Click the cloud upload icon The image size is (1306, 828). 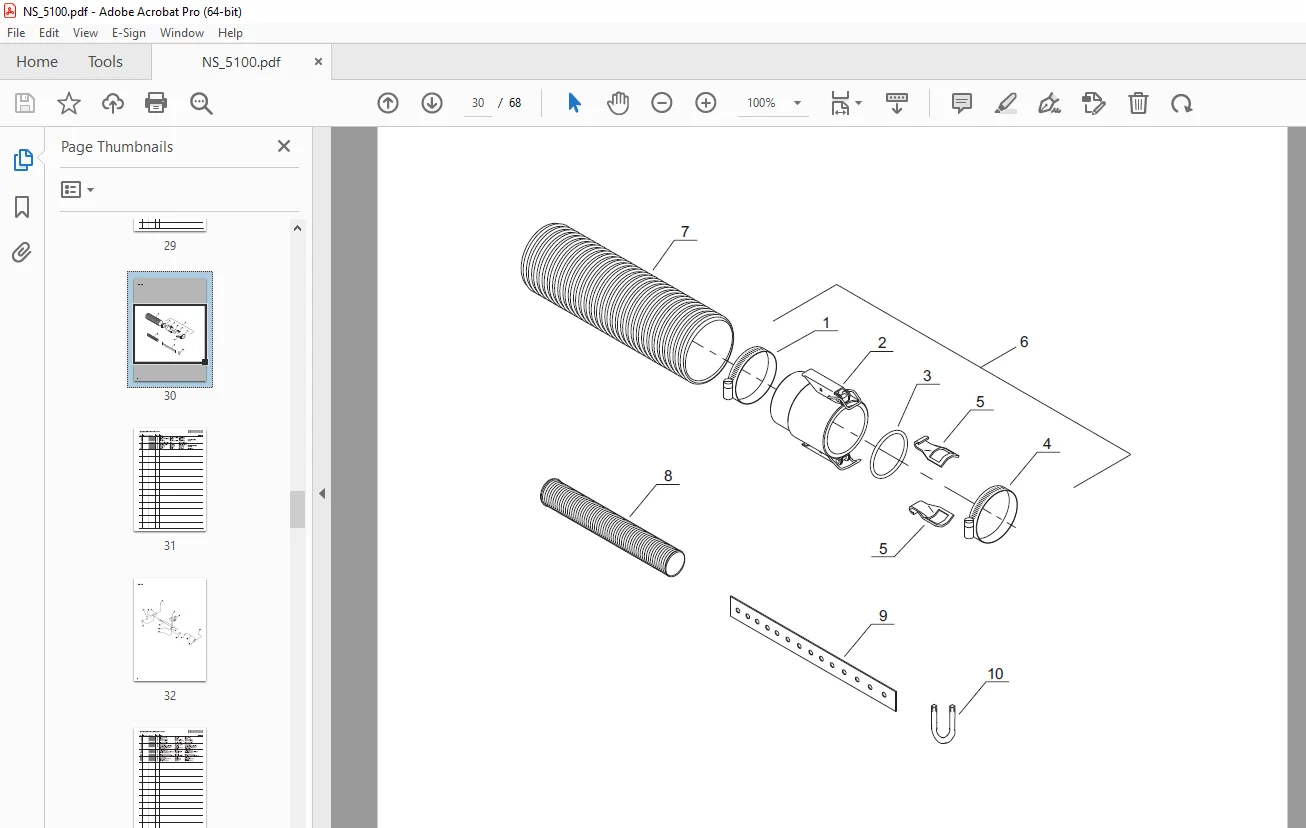113,103
